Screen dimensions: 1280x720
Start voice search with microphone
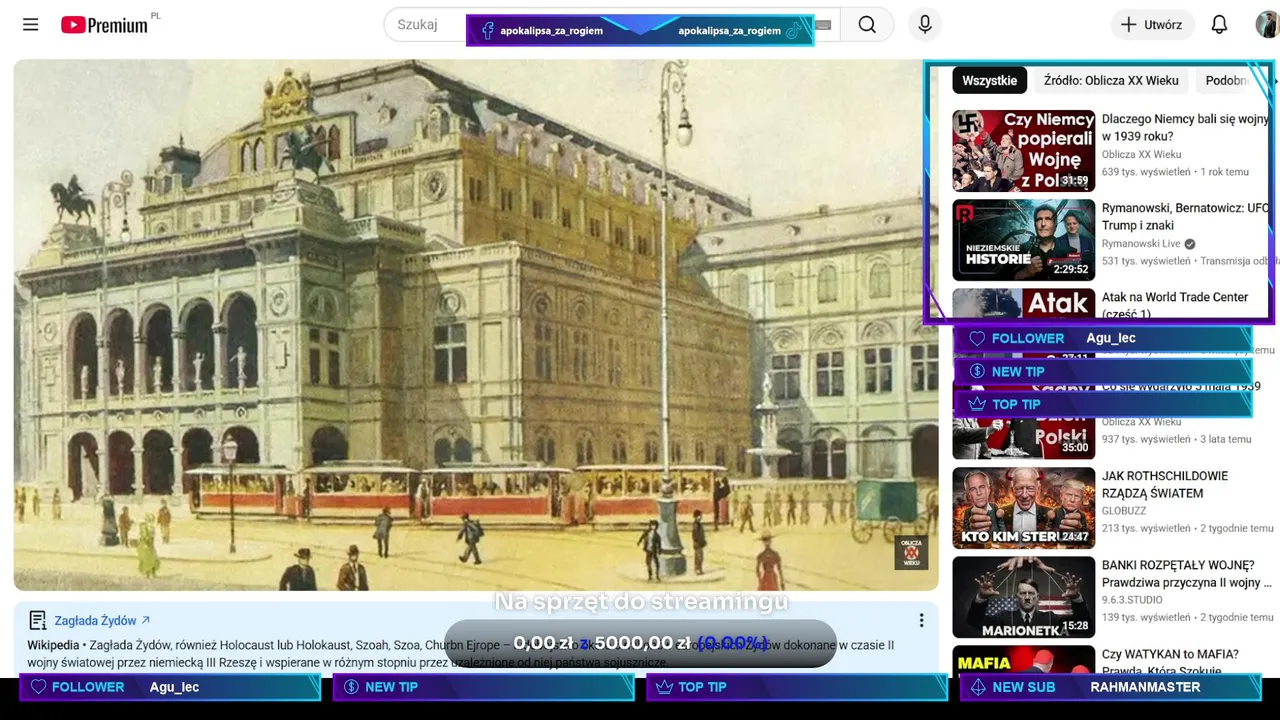[x=925, y=25]
